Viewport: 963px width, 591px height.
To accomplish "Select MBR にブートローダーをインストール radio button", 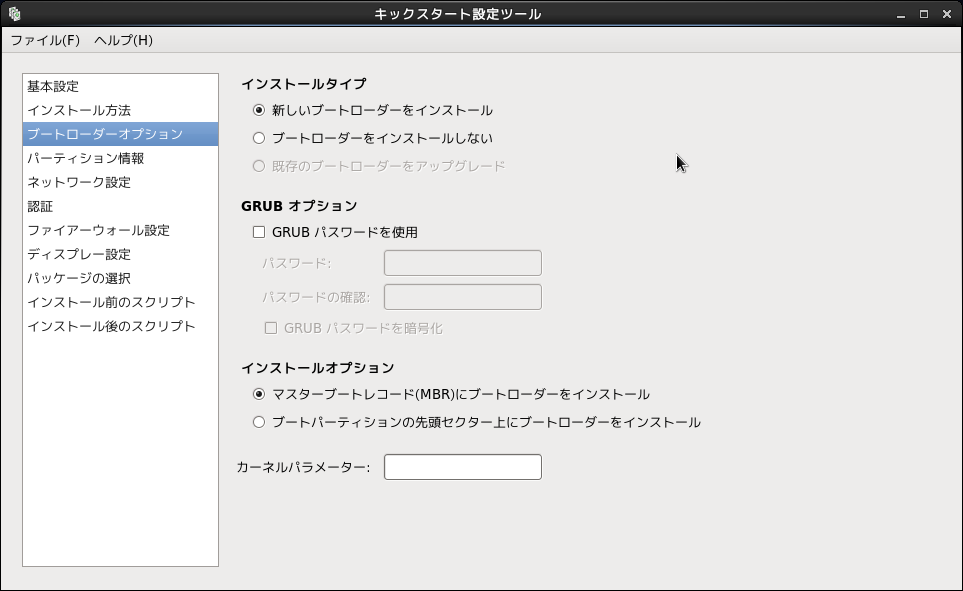I will [x=259, y=394].
